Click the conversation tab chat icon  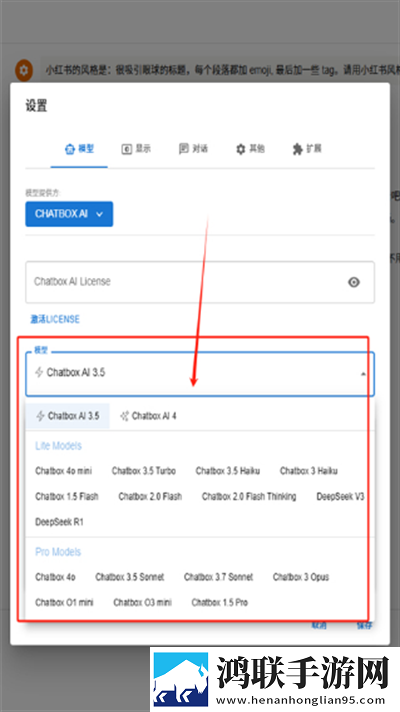[x=184, y=148]
